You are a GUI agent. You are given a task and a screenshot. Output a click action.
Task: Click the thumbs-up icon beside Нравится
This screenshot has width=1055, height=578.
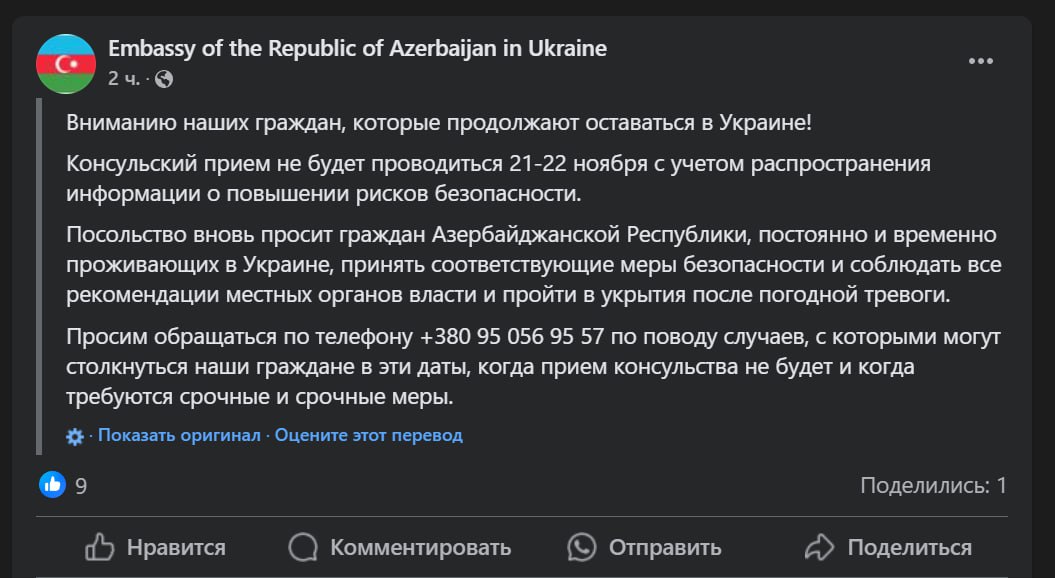click(100, 547)
